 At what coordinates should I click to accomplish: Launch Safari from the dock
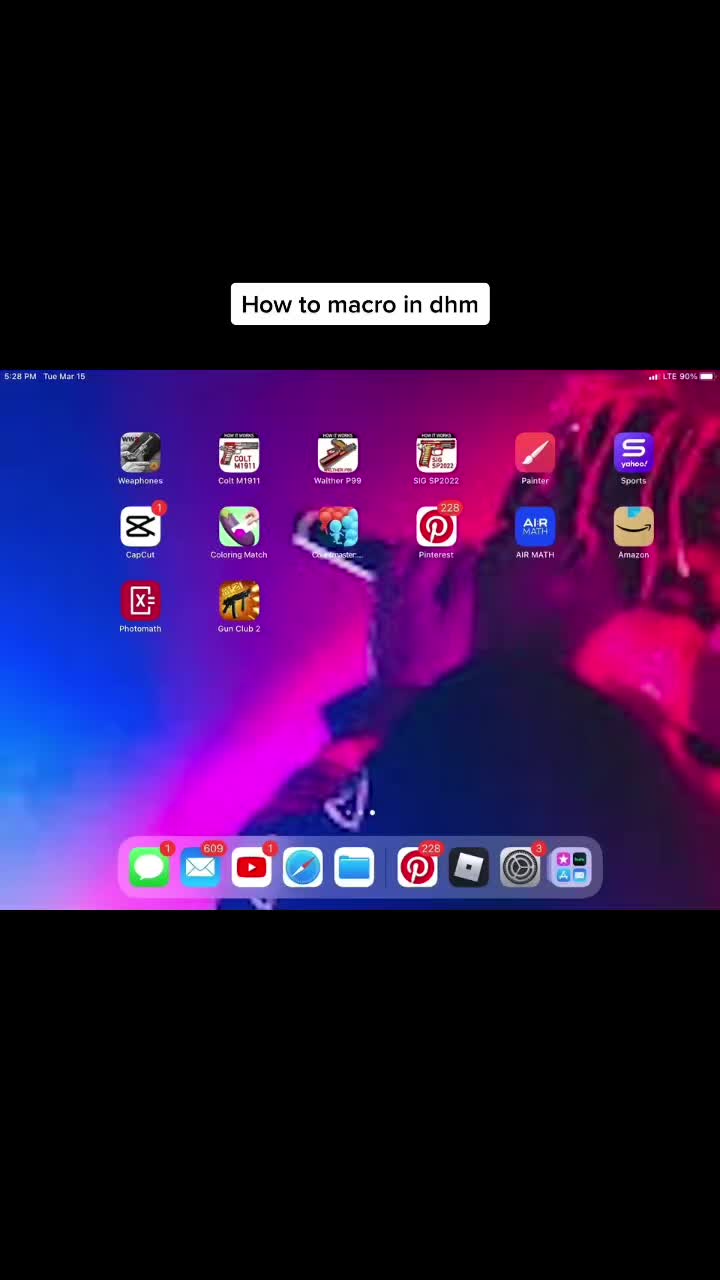pos(303,867)
